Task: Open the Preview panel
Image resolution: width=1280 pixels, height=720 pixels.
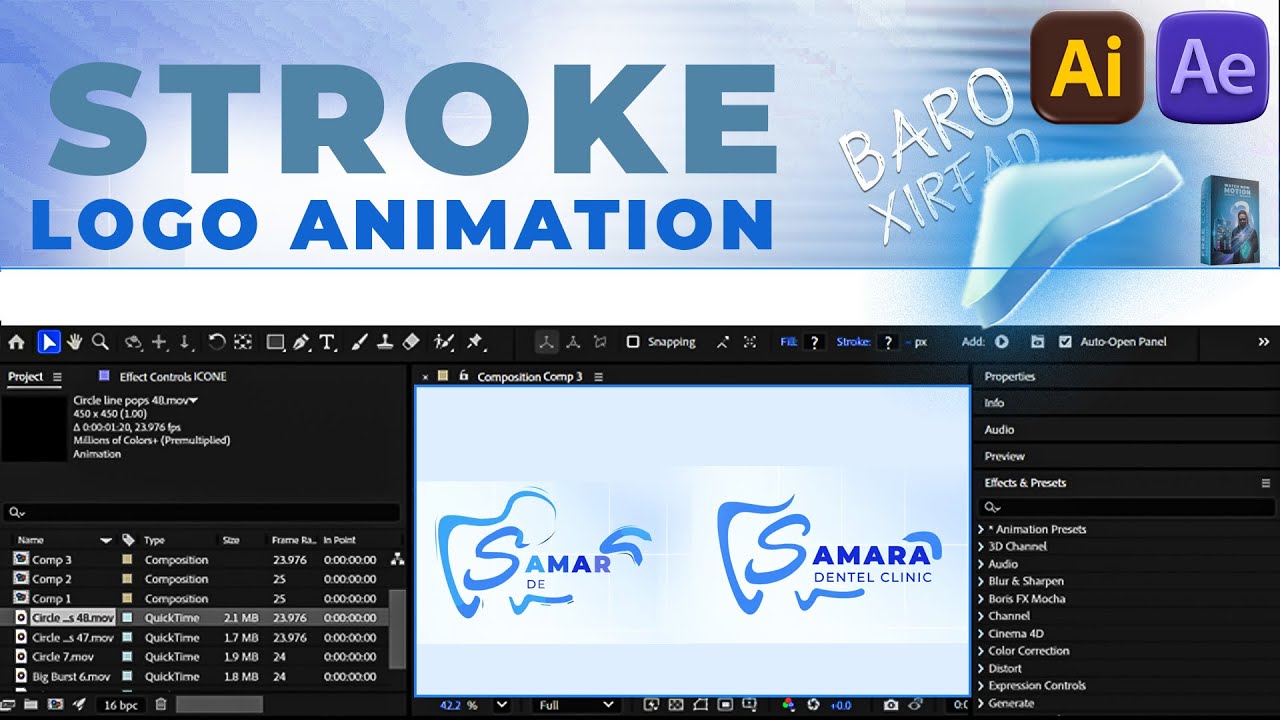Action: pyautogui.click(x=1005, y=456)
